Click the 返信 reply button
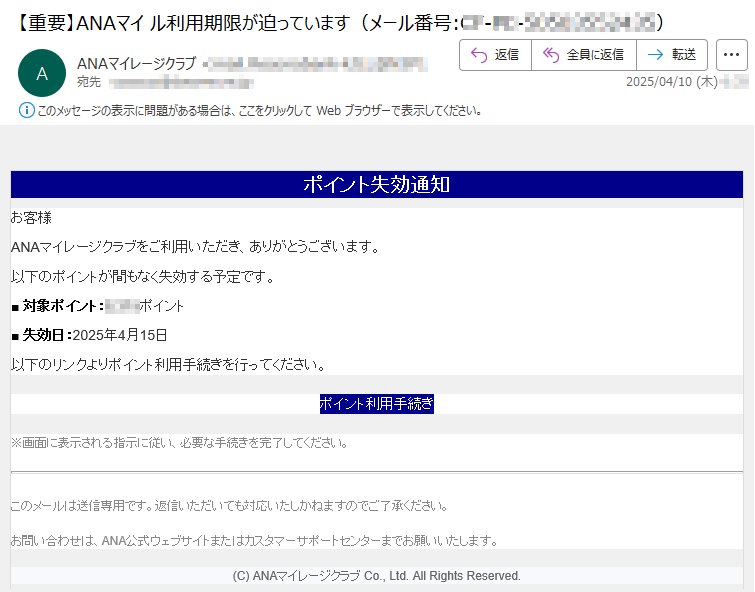The image size is (755, 592). (x=495, y=55)
